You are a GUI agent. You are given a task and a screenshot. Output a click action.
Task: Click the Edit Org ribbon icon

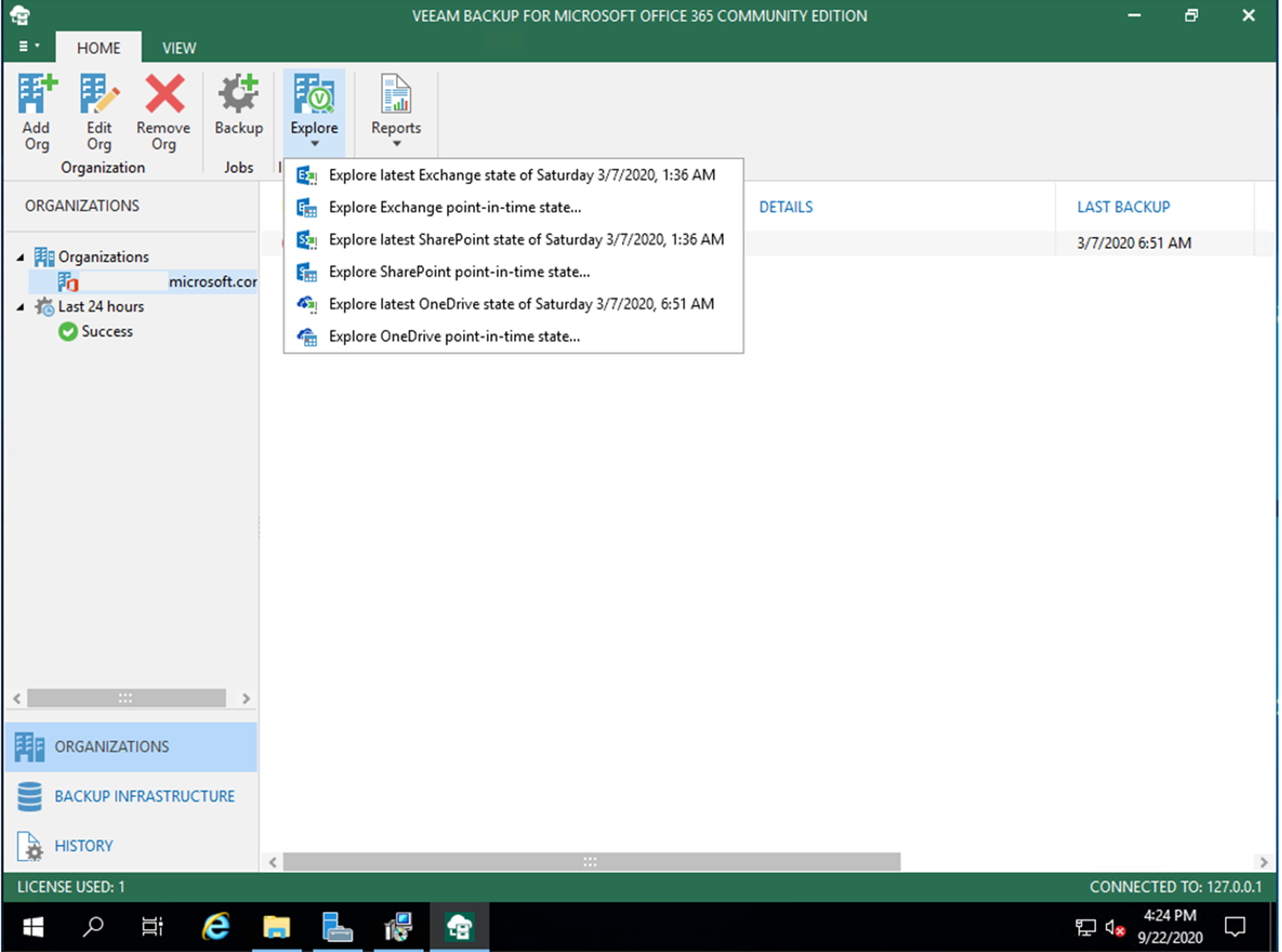(x=99, y=94)
